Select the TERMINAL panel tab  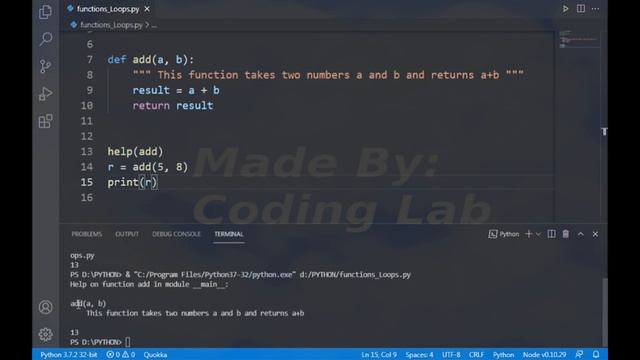(229, 234)
